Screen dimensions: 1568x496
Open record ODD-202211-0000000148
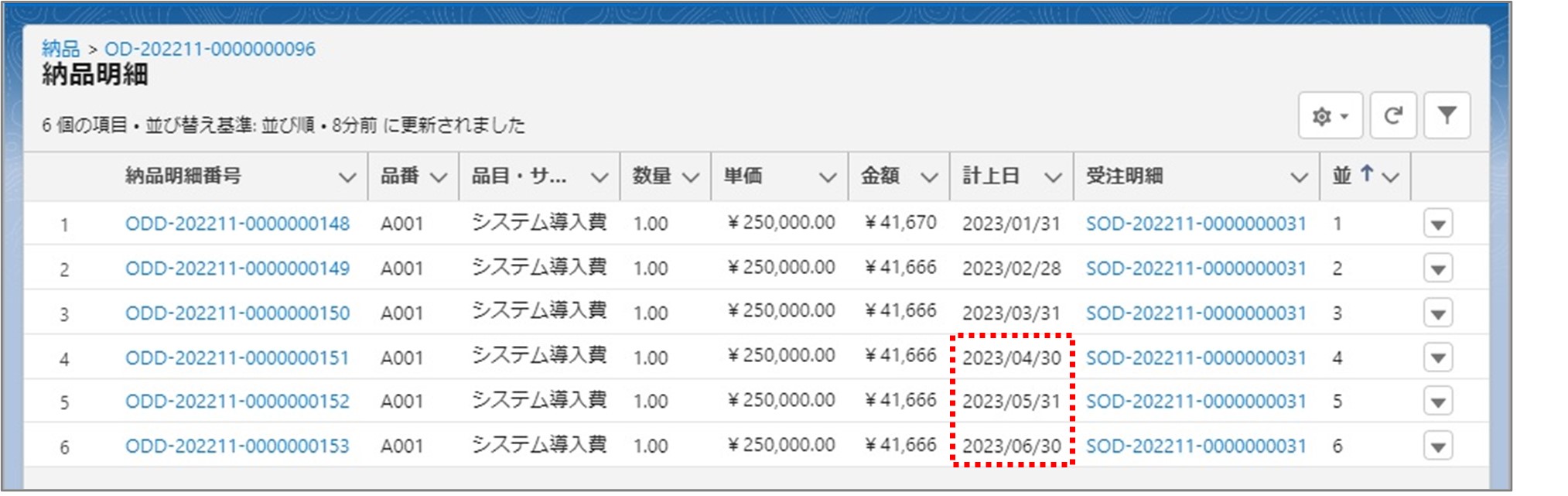click(x=237, y=224)
